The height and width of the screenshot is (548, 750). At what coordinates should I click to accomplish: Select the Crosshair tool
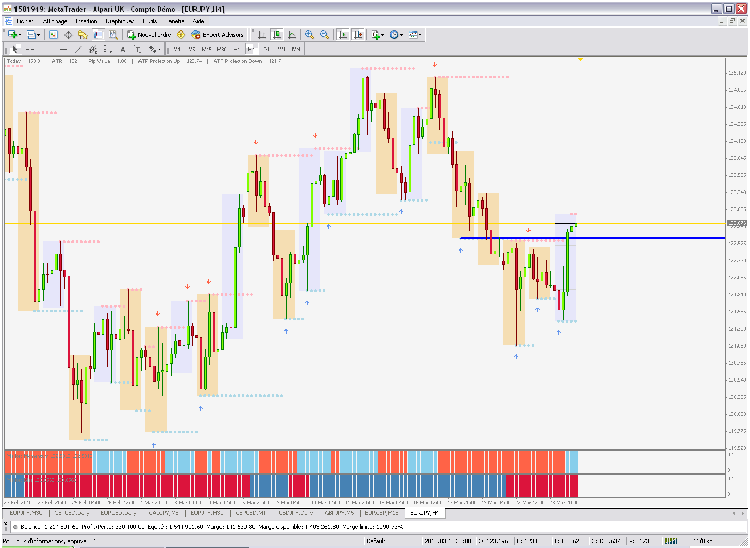click(30, 49)
